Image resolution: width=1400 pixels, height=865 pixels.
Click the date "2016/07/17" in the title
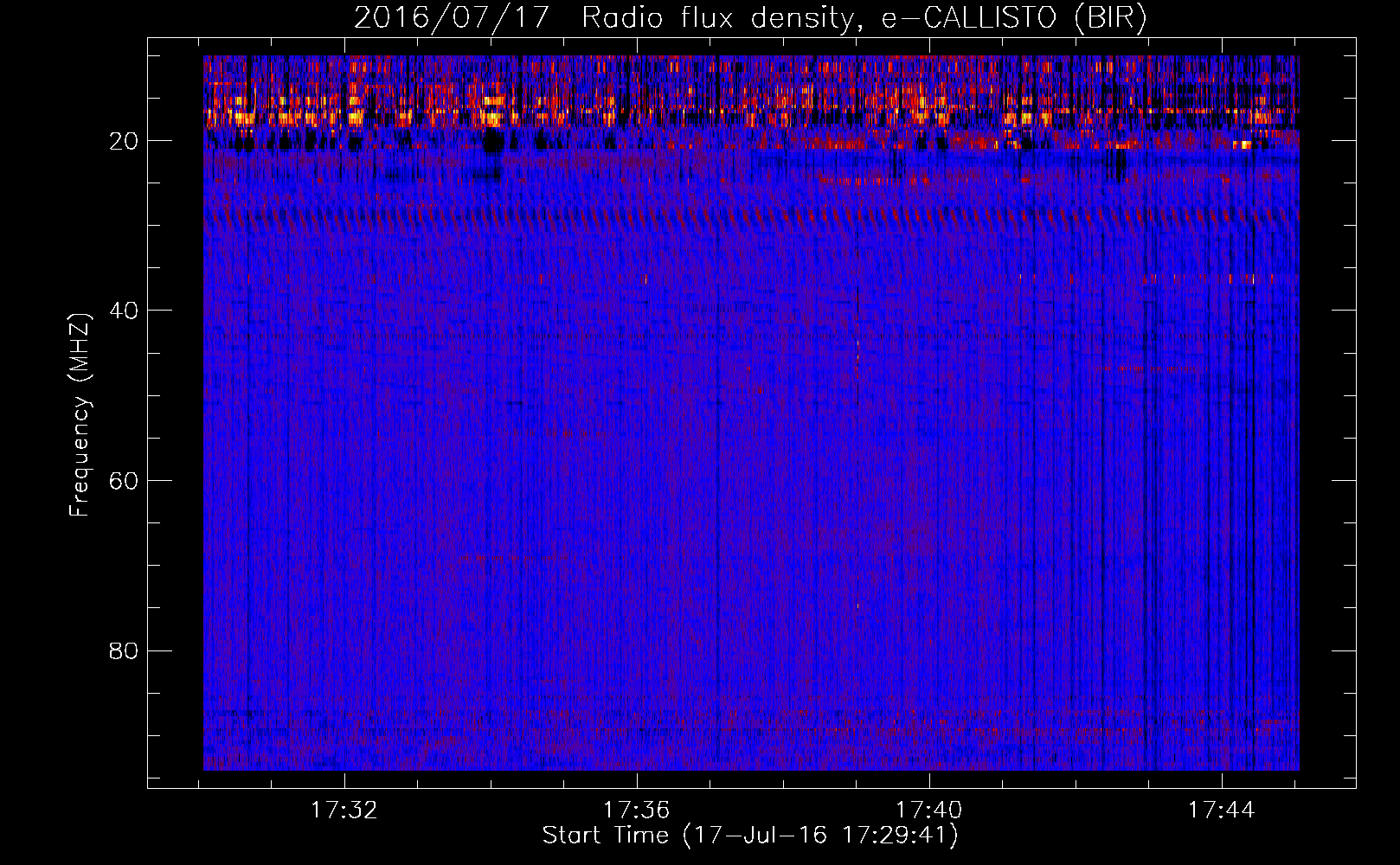coord(452,18)
